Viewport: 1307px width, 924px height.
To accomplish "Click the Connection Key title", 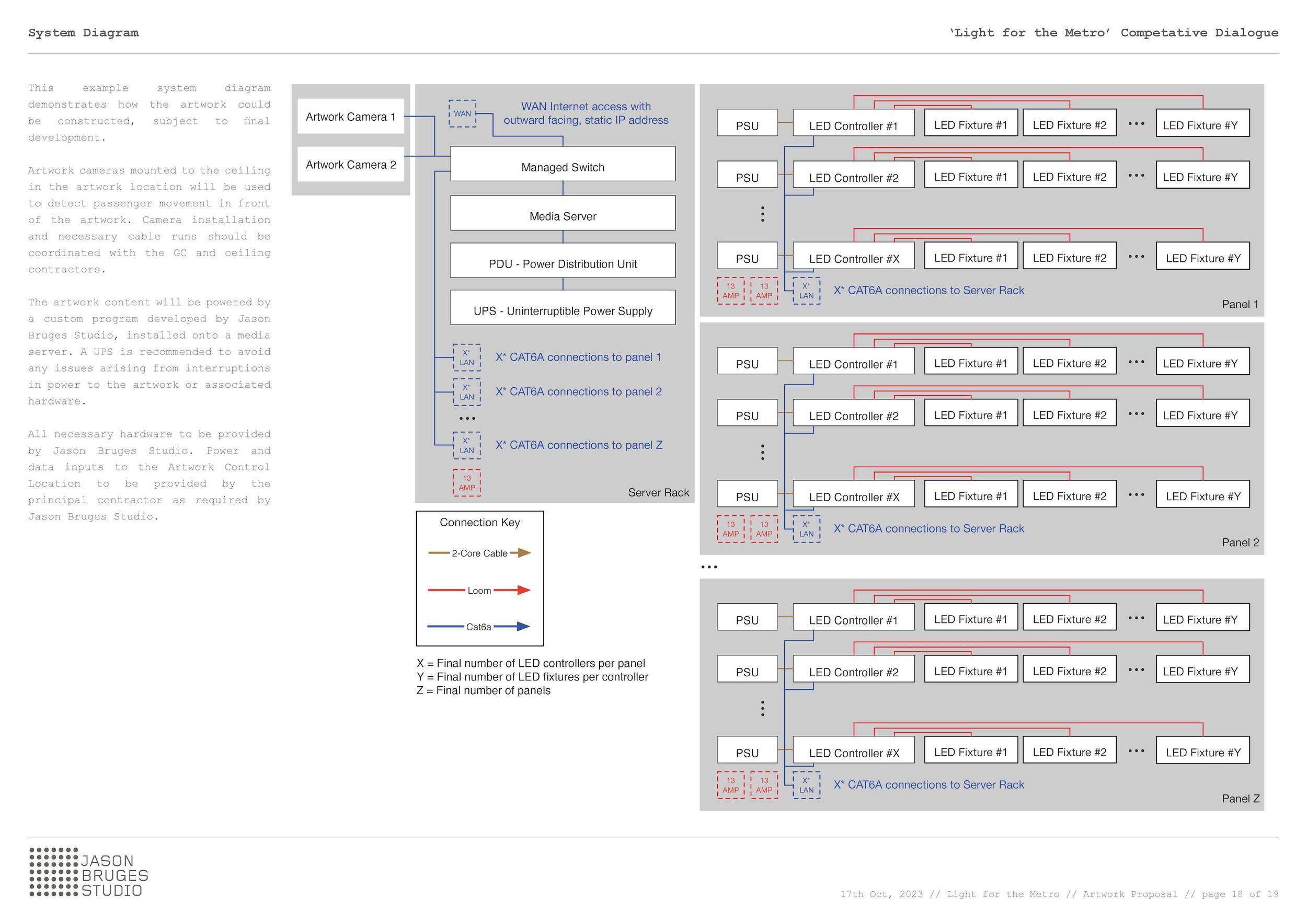I will click(480, 522).
